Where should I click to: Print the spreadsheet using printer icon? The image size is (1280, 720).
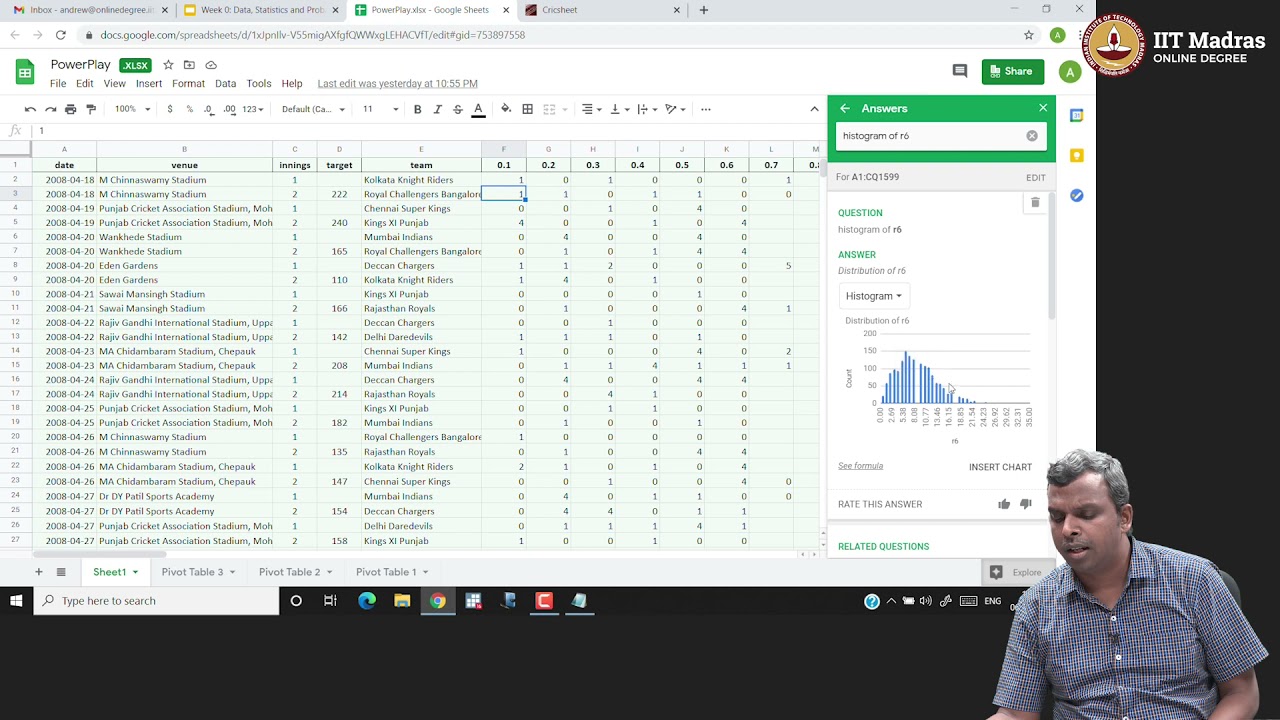pos(70,109)
